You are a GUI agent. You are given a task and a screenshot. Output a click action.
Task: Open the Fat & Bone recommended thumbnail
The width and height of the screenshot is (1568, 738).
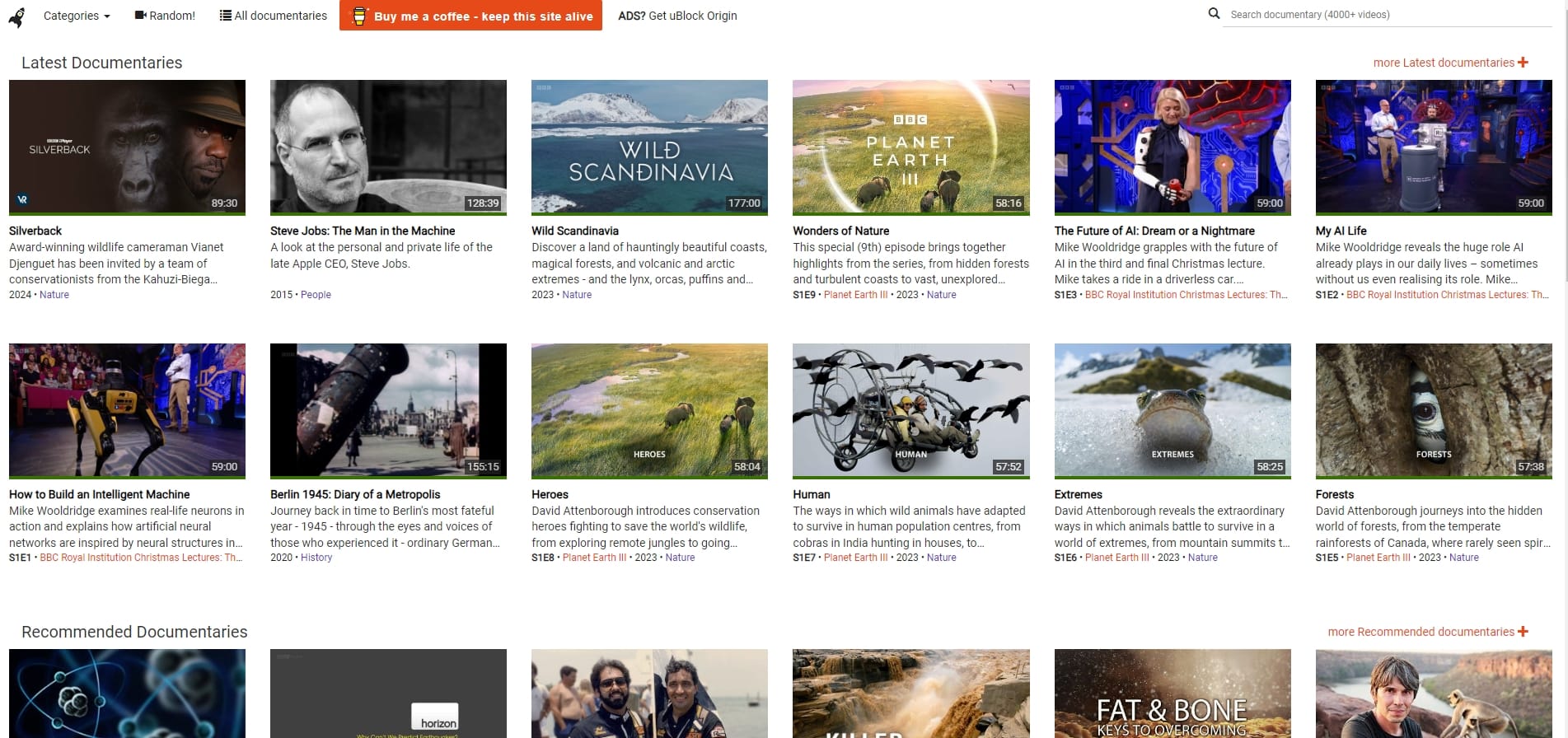(x=1172, y=694)
